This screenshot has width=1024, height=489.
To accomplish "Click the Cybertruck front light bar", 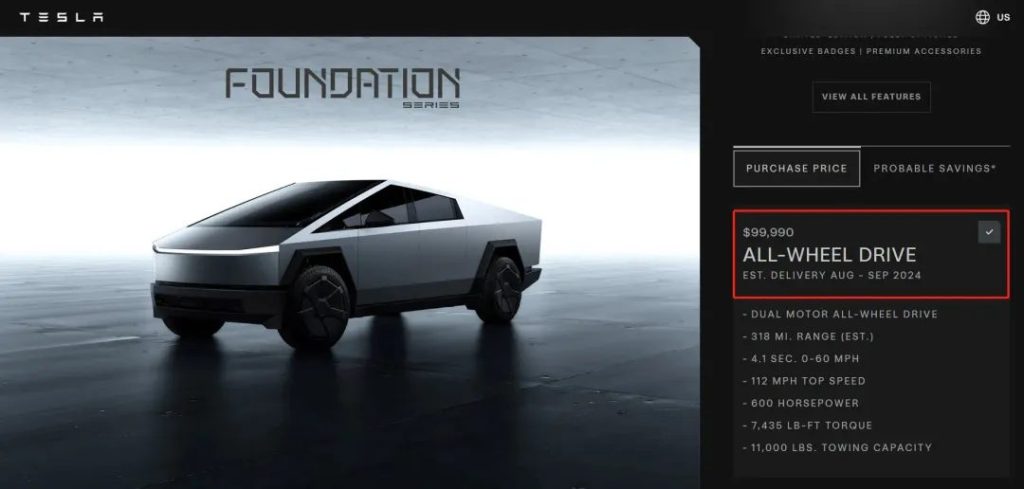I will [216, 250].
